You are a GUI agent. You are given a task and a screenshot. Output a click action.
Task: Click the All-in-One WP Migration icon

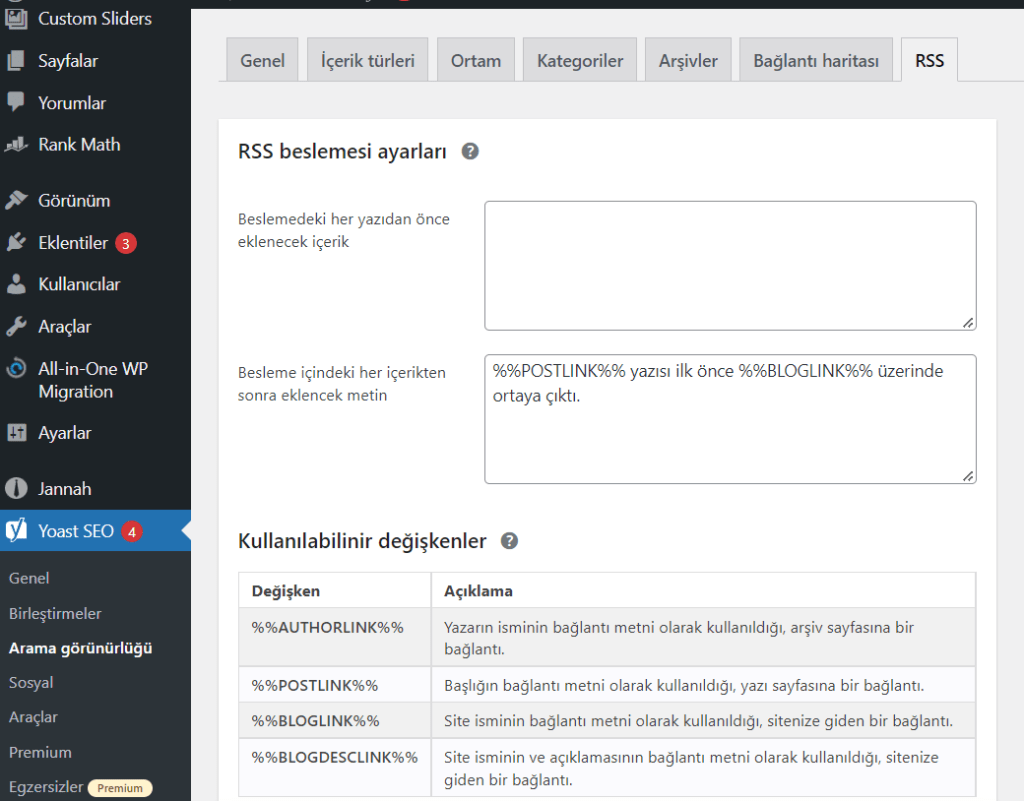coord(17,369)
